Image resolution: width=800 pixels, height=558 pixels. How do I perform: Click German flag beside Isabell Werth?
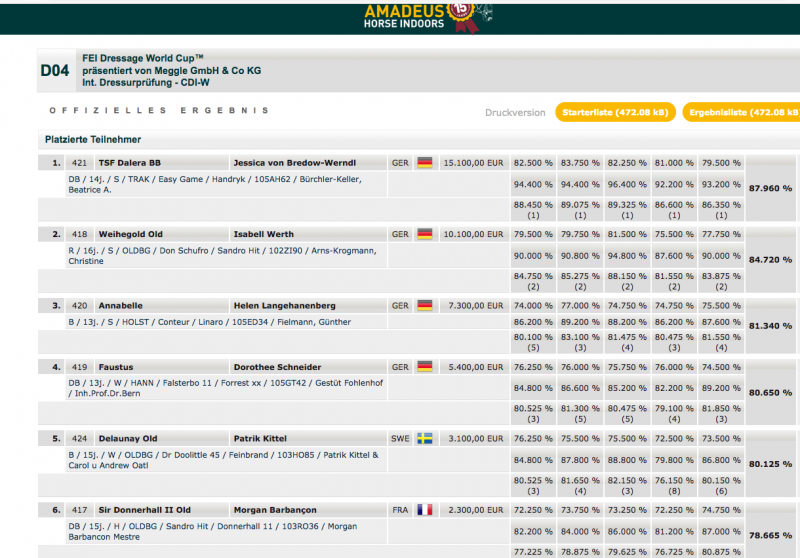(x=425, y=234)
